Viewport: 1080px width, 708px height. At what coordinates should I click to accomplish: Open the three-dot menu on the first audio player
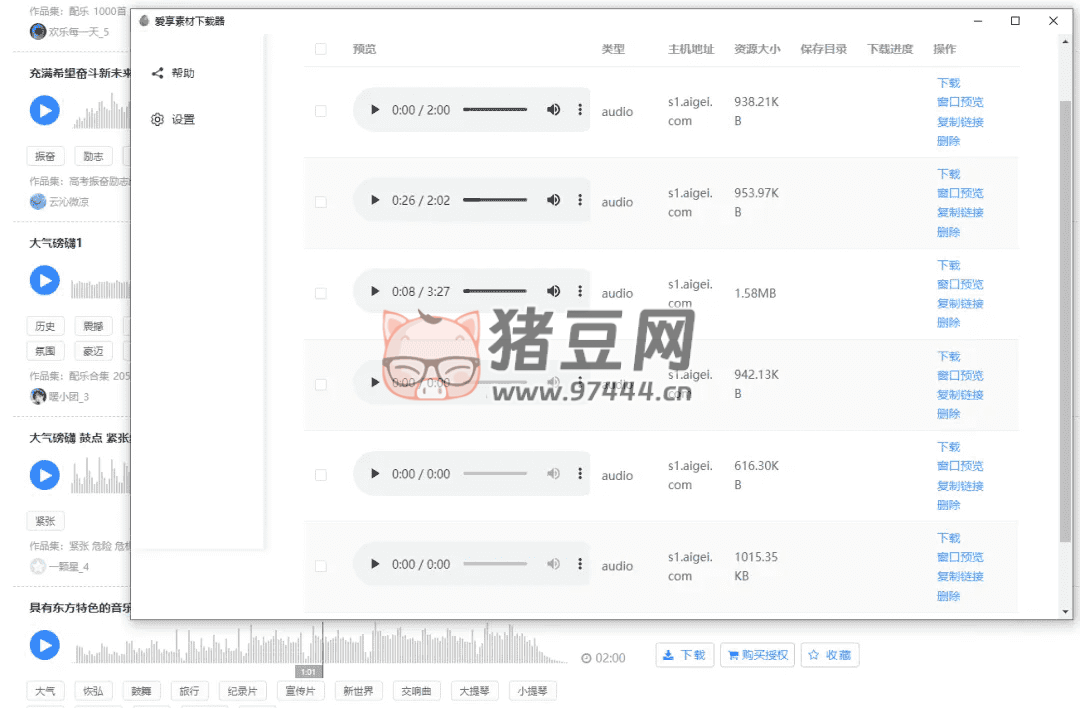(580, 110)
